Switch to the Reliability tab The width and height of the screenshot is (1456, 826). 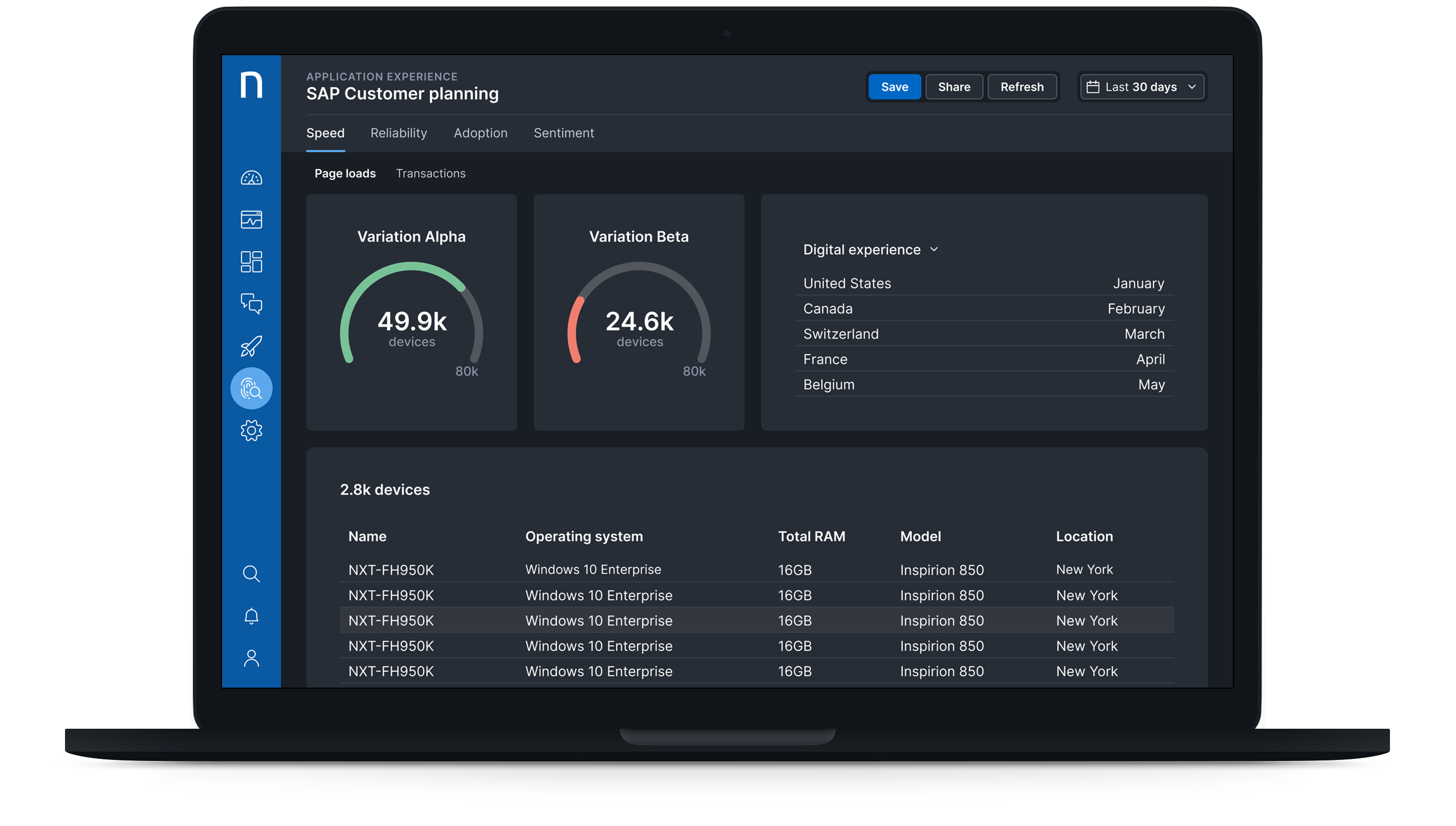(x=399, y=133)
